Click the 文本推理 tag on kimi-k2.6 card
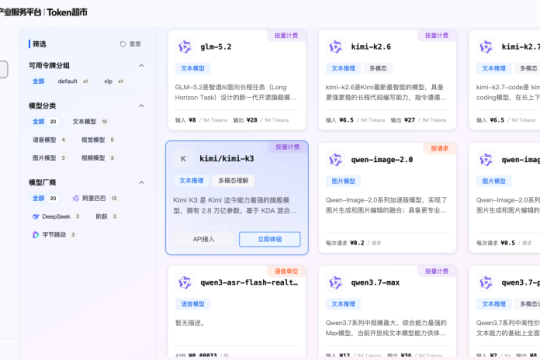Image resolution: width=540 pixels, height=360 pixels. [x=343, y=69]
